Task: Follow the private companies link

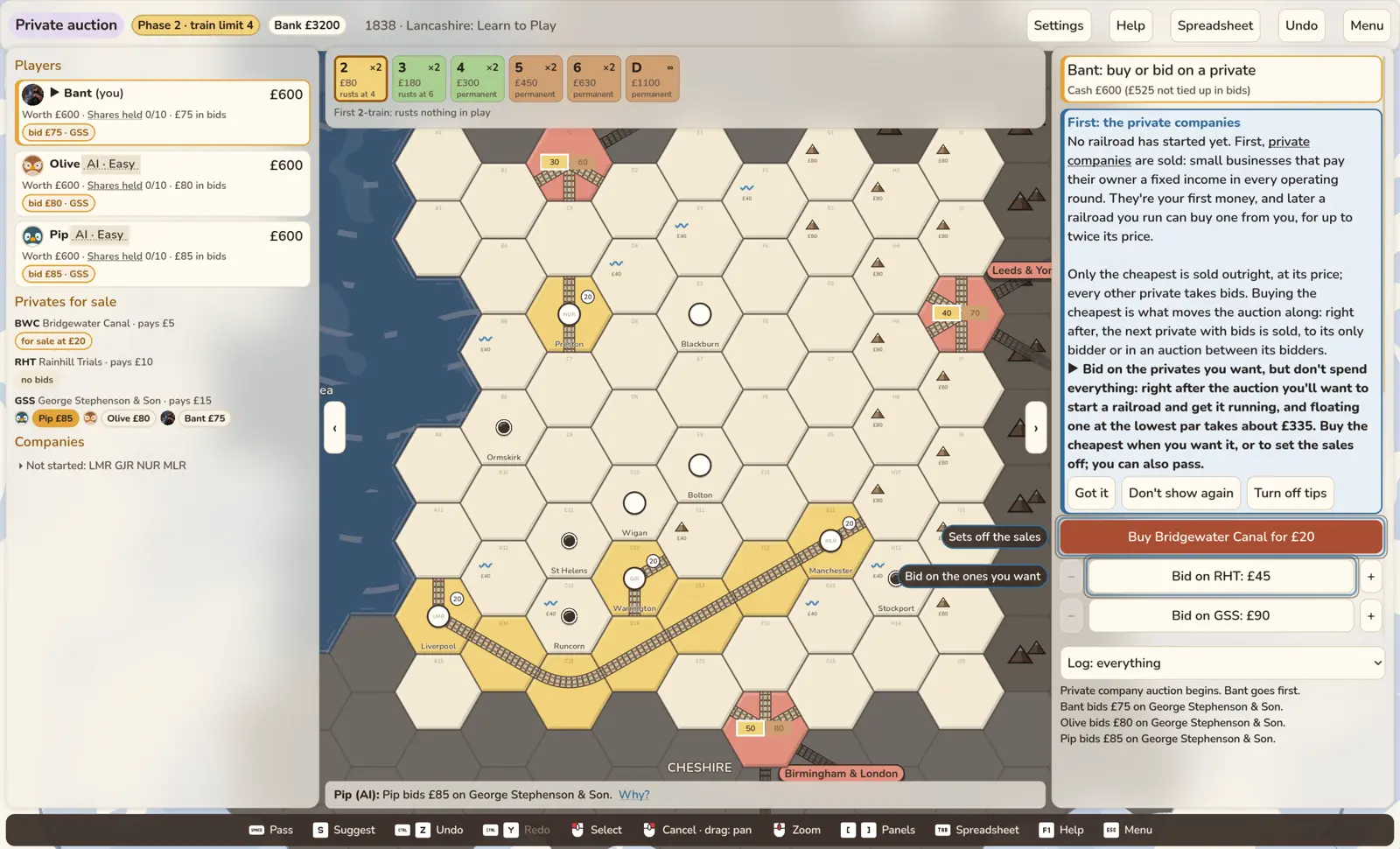Action: pos(1188,151)
